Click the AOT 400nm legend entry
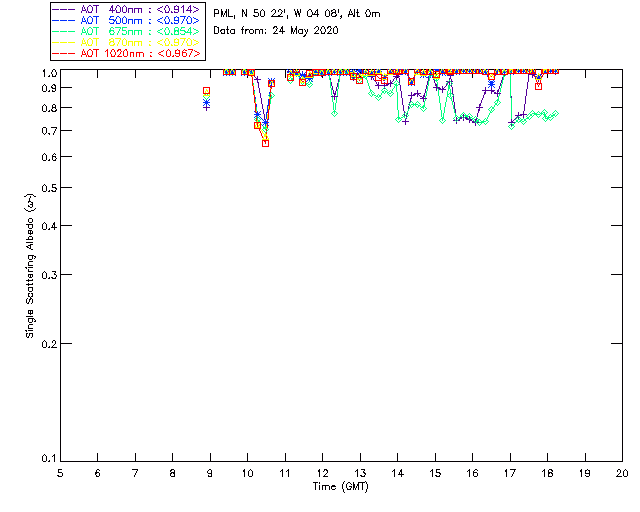 (x=126, y=9)
